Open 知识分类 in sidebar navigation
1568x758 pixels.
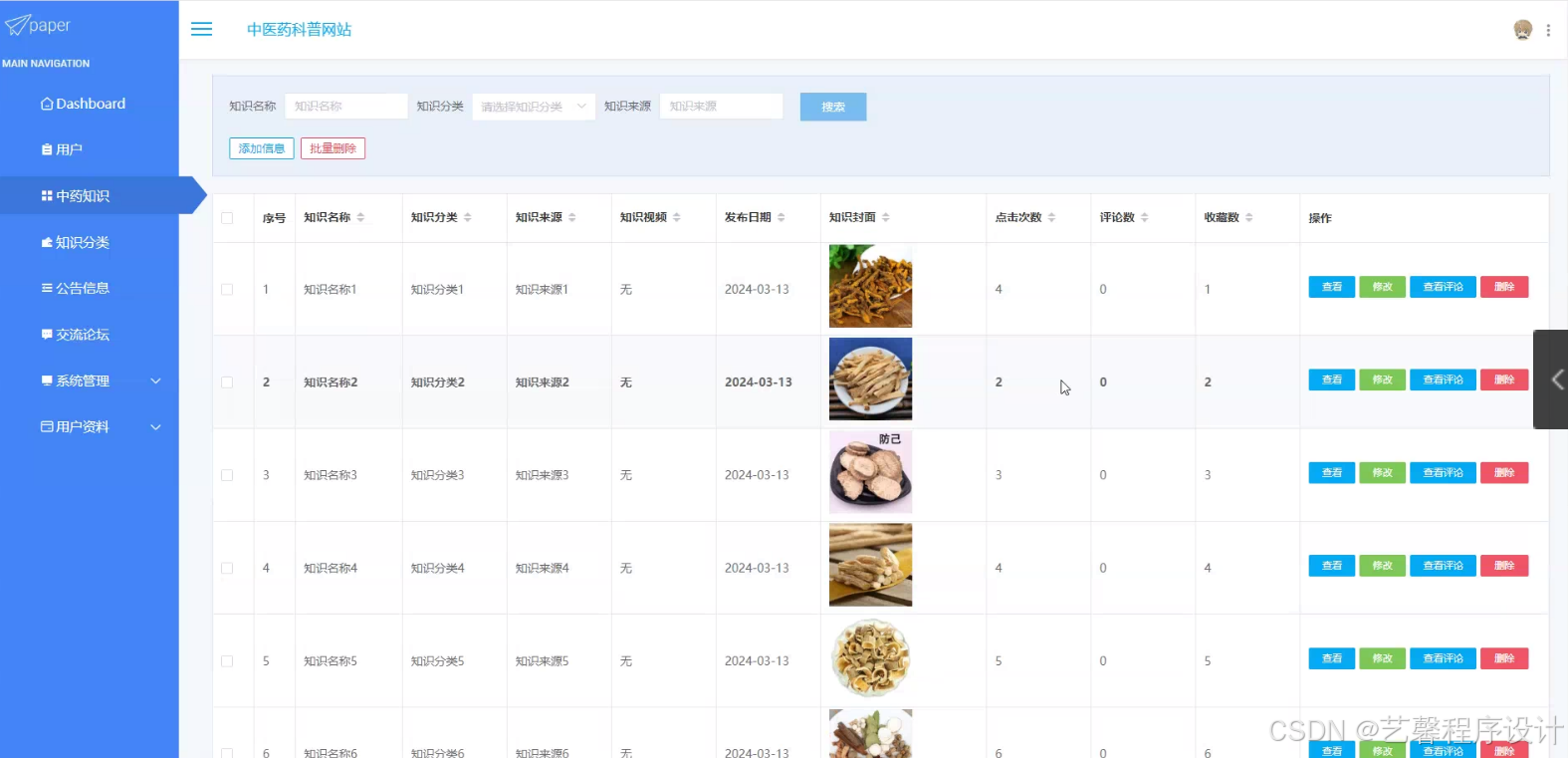pyautogui.click(x=76, y=242)
